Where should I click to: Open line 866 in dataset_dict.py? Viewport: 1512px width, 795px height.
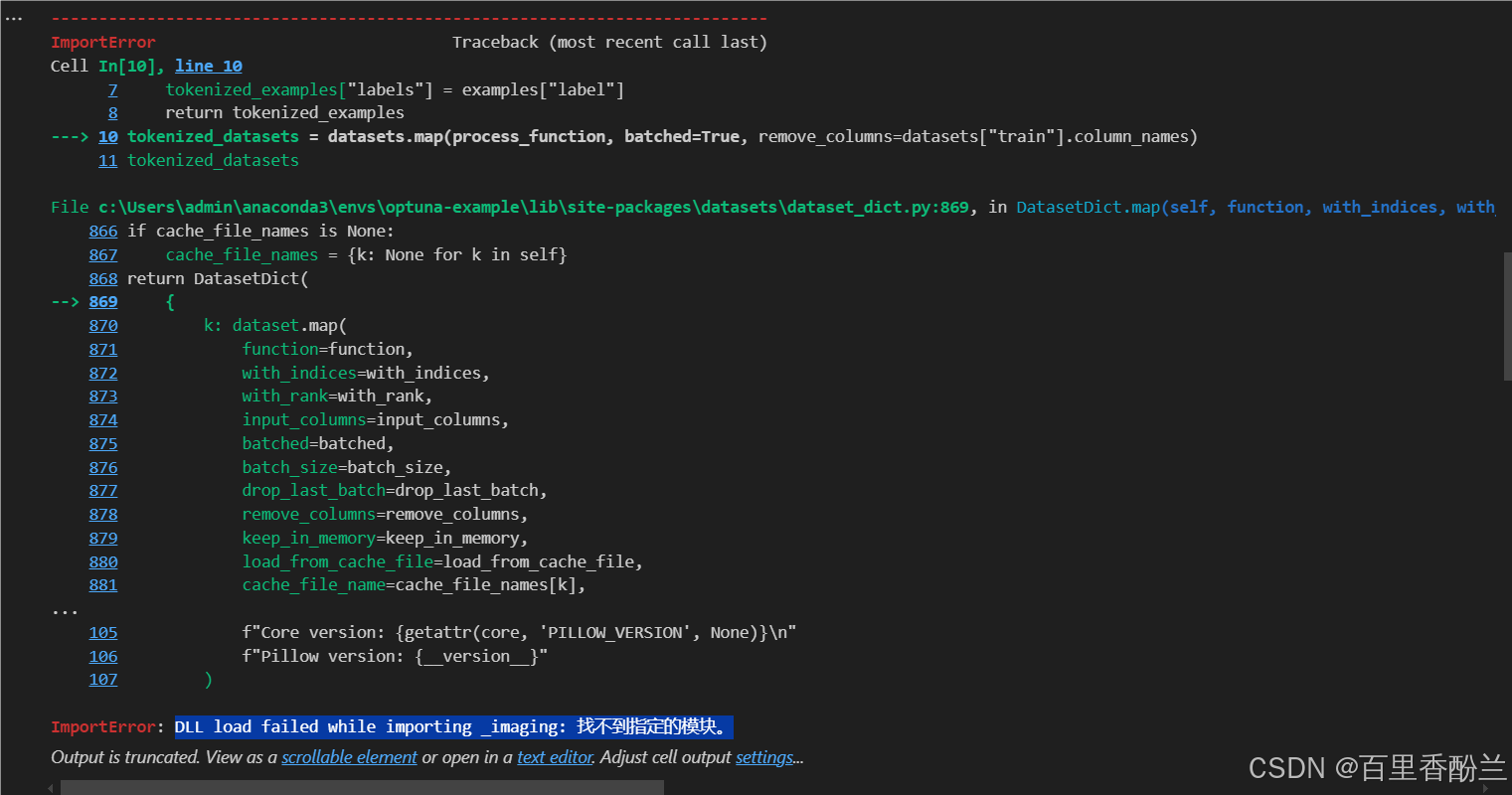point(103,231)
